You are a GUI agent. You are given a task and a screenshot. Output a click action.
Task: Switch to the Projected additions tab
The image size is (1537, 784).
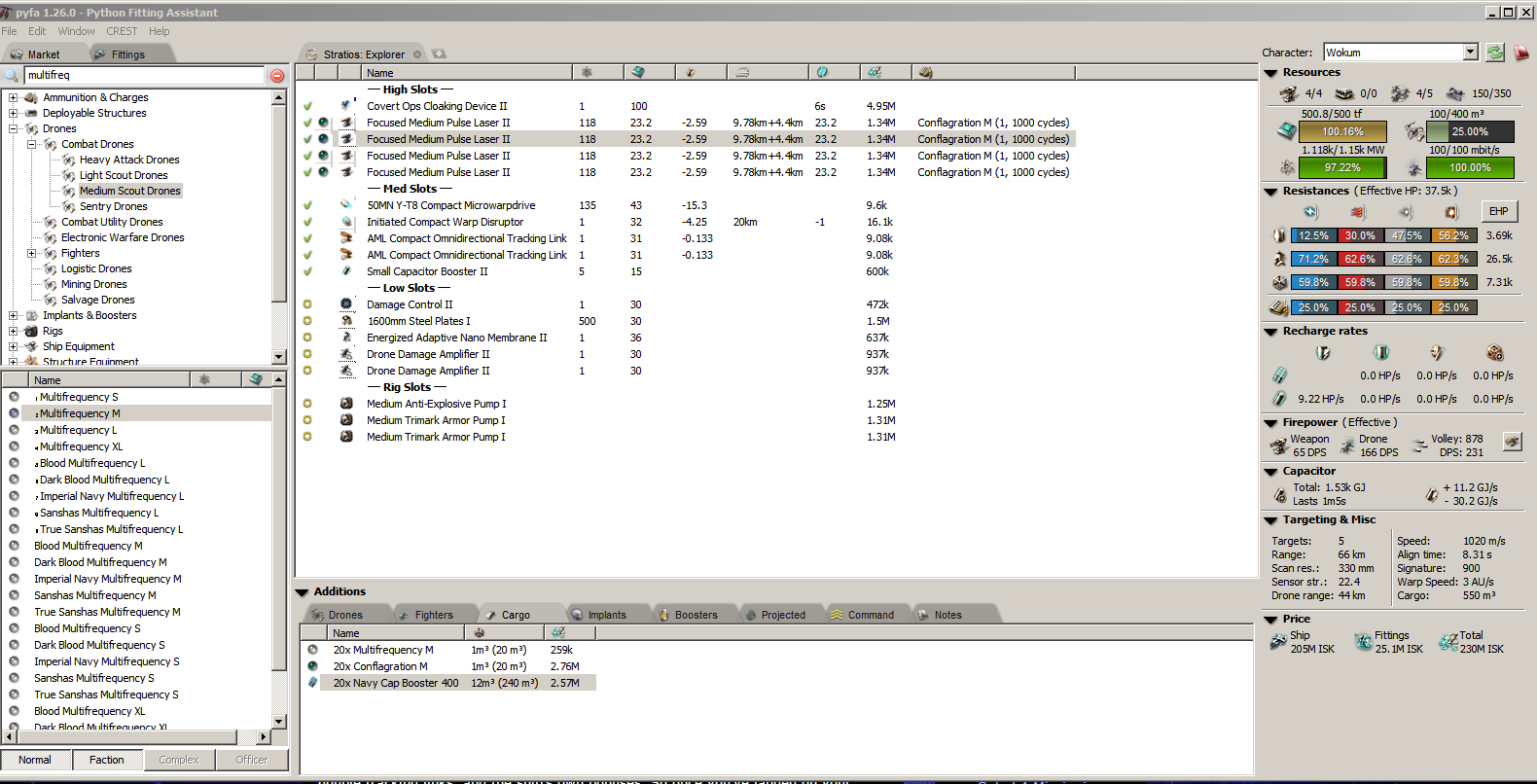point(783,615)
